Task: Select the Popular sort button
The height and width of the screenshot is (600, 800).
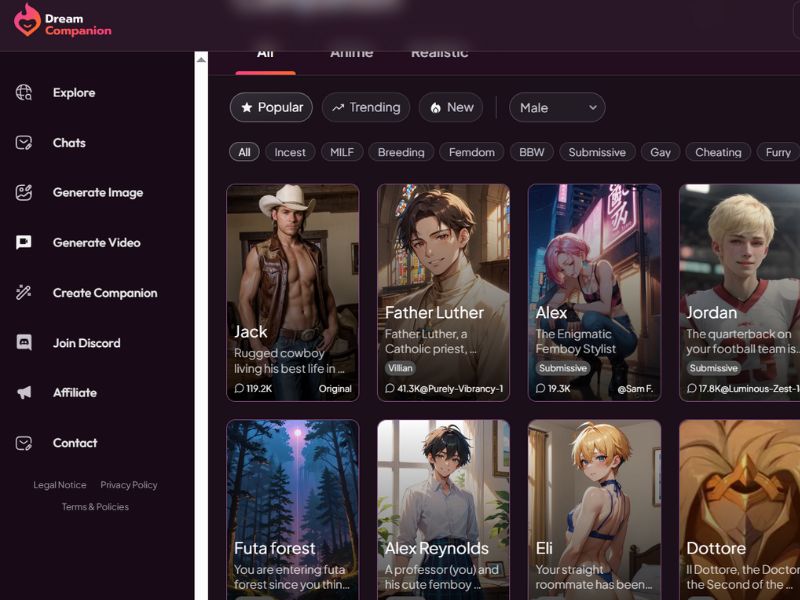Action: click(271, 107)
